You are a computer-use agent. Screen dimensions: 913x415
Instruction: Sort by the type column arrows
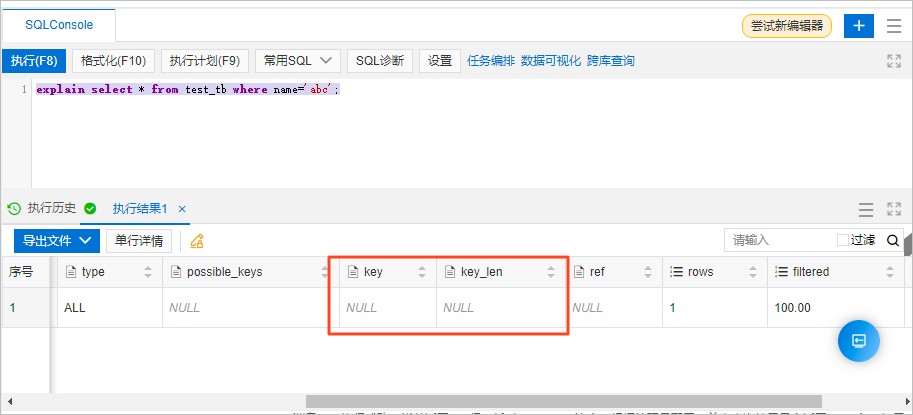[x=148, y=272]
